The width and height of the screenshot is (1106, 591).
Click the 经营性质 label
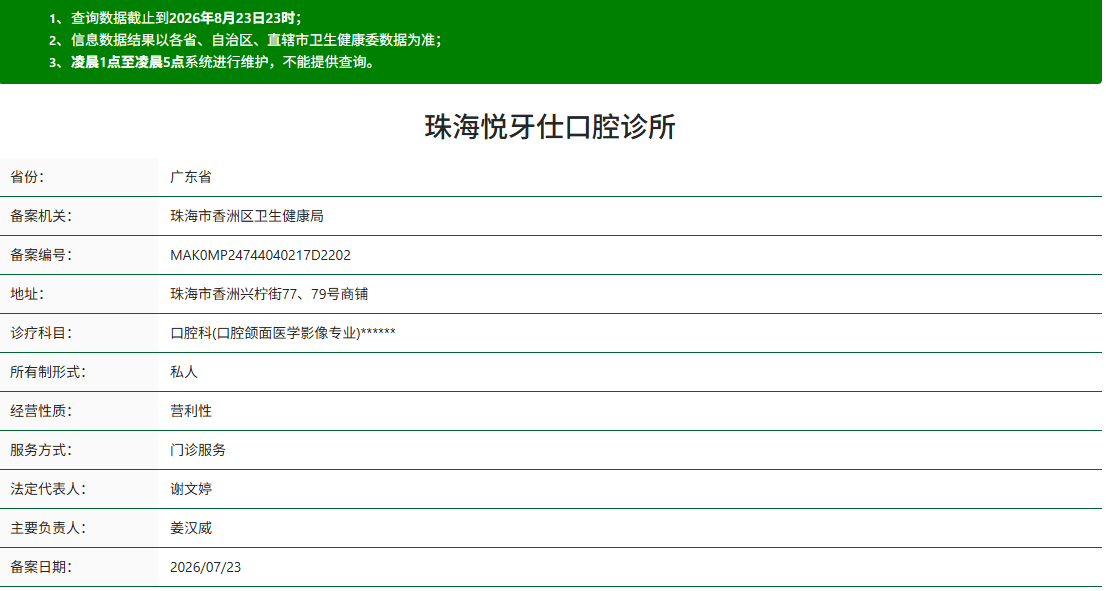point(41,411)
